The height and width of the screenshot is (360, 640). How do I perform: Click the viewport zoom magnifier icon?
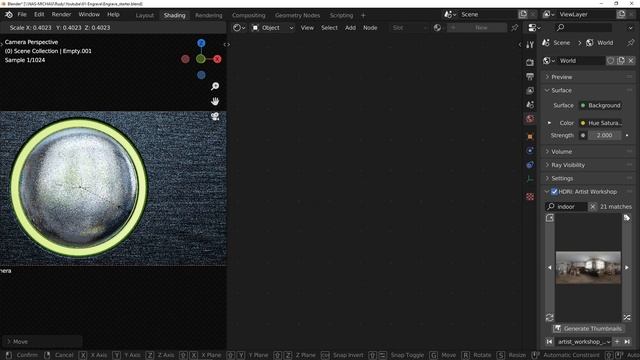coord(215,86)
